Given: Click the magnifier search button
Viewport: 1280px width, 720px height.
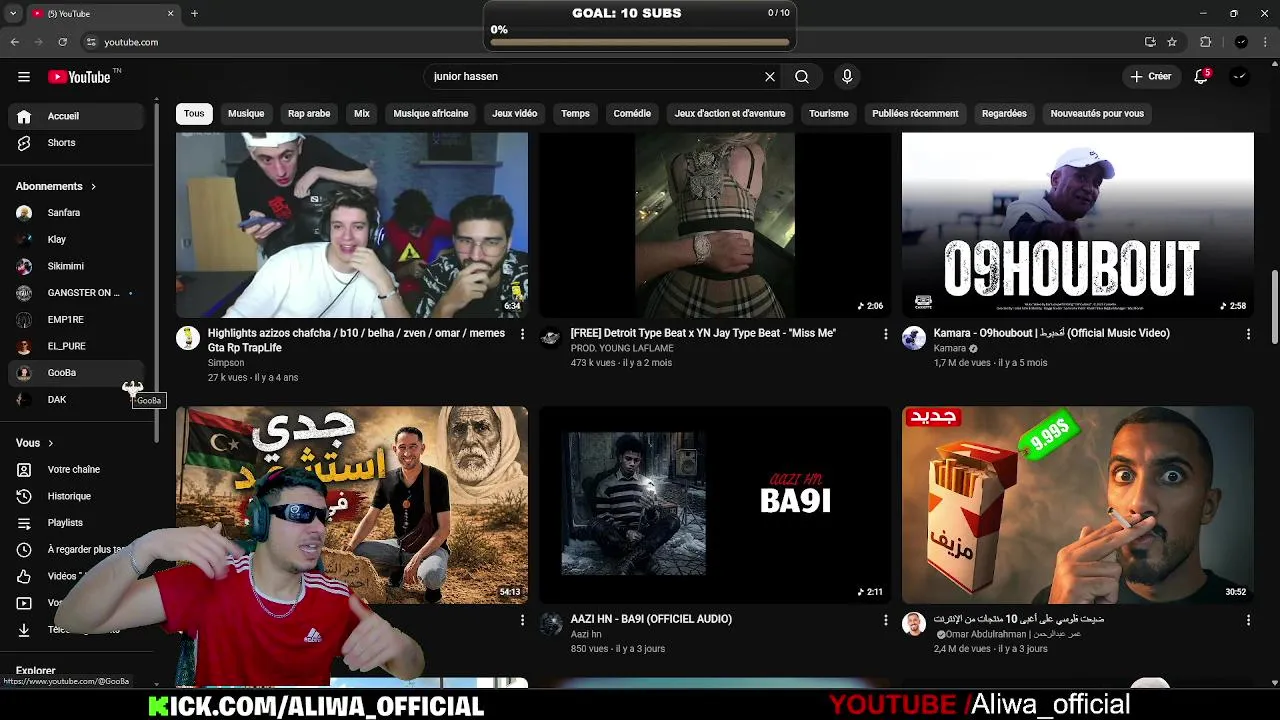Looking at the screenshot, I should [802, 77].
